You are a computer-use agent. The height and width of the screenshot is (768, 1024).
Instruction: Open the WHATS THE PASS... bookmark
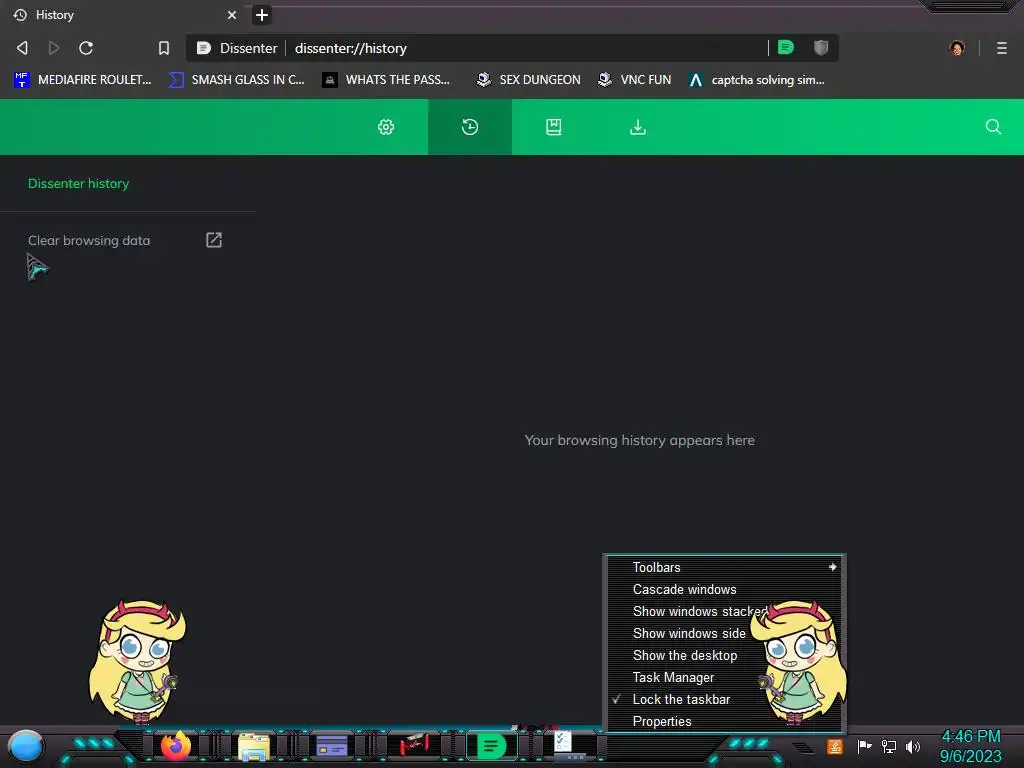tap(386, 80)
